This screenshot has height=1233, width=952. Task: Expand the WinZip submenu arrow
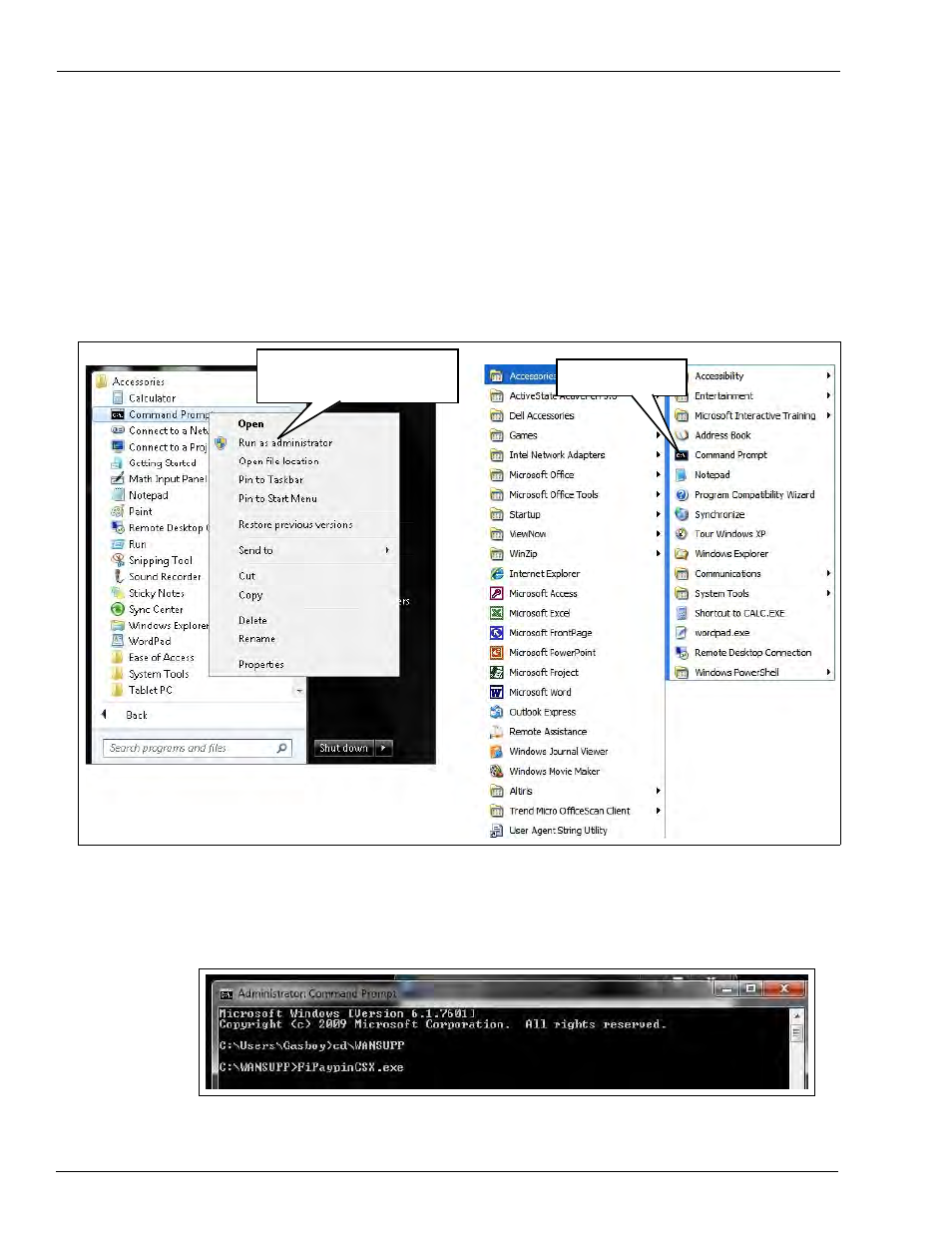[658, 554]
